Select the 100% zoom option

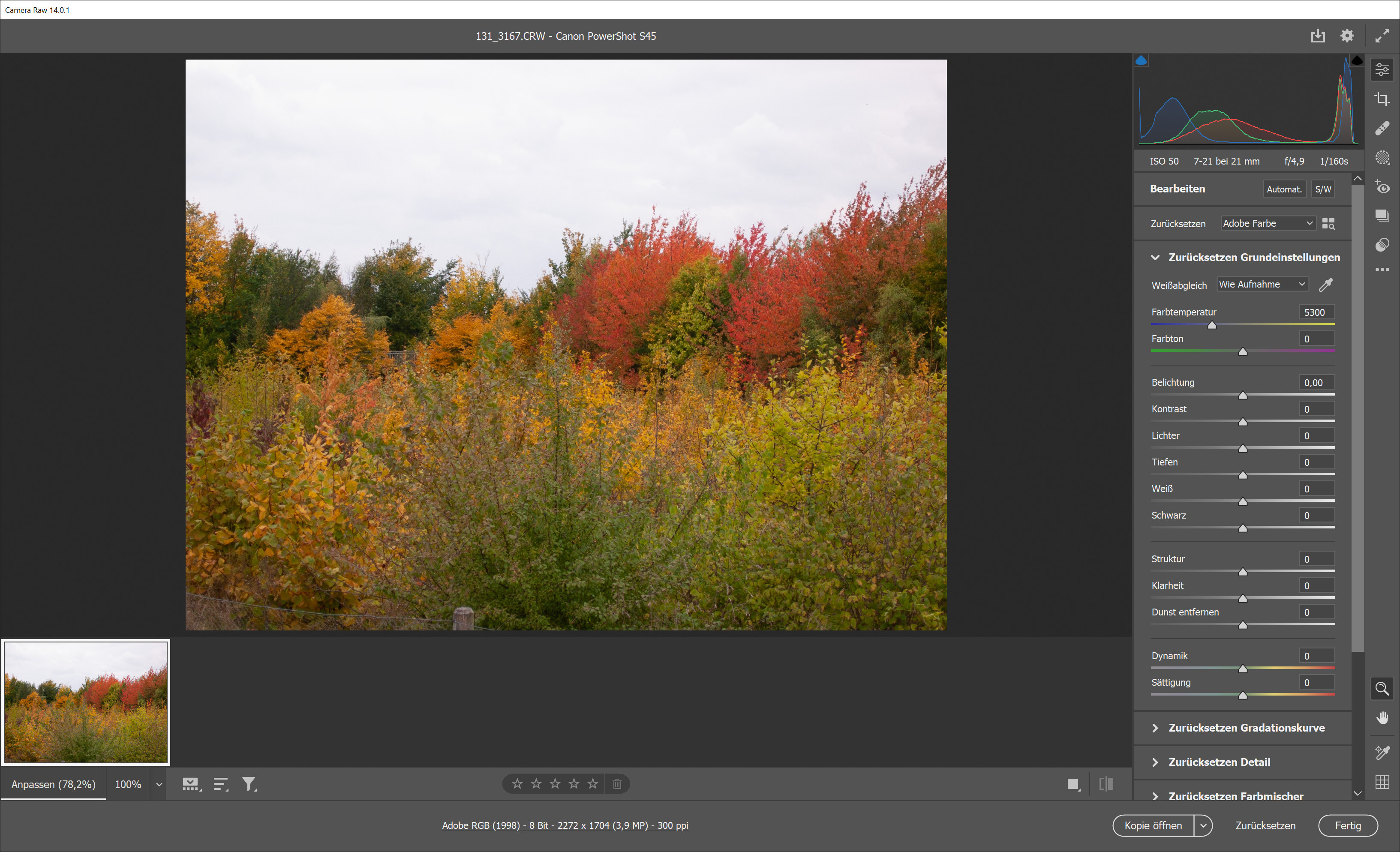(x=128, y=784)
